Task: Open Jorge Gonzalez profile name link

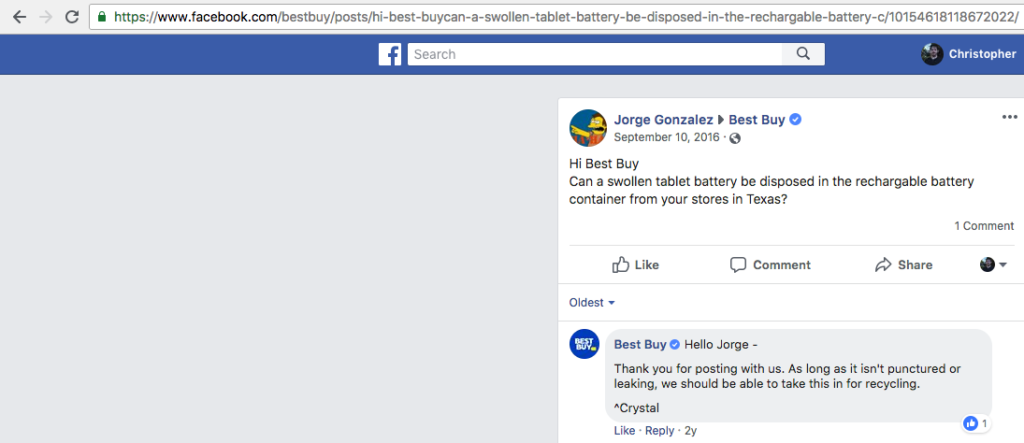Action: 664,120
